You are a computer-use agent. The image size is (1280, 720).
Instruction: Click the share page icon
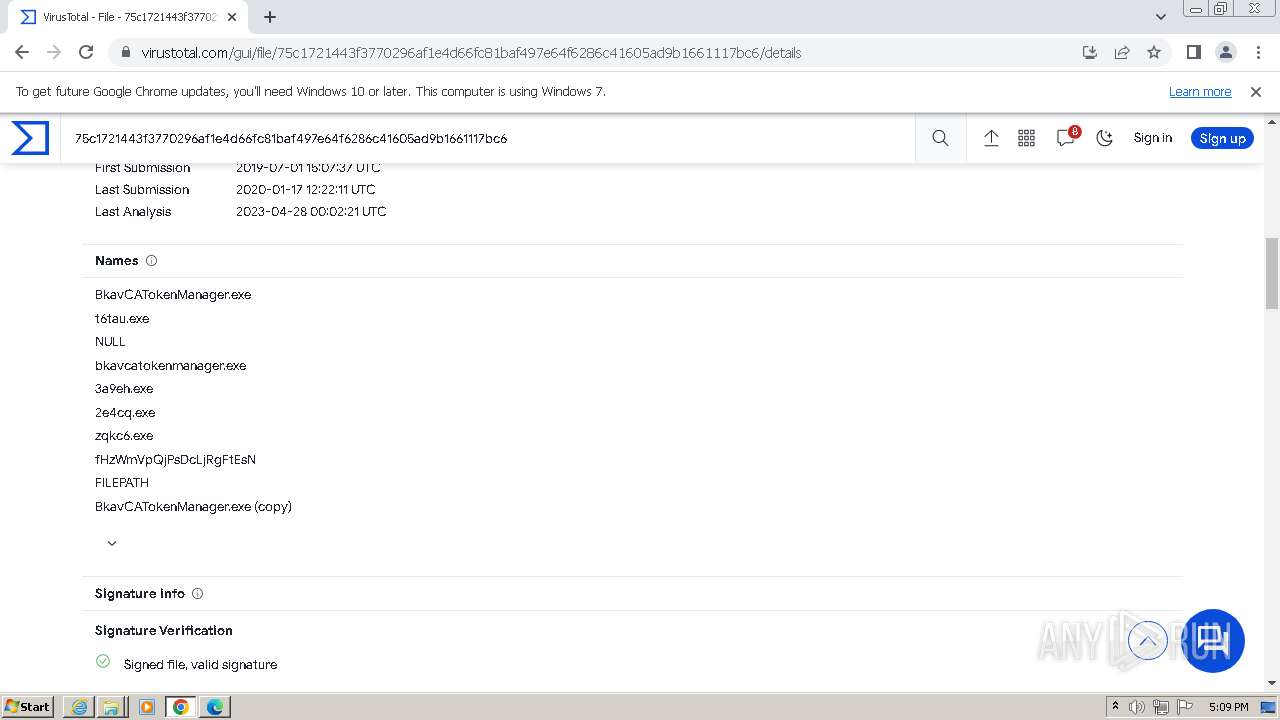tap(1122, 52)
